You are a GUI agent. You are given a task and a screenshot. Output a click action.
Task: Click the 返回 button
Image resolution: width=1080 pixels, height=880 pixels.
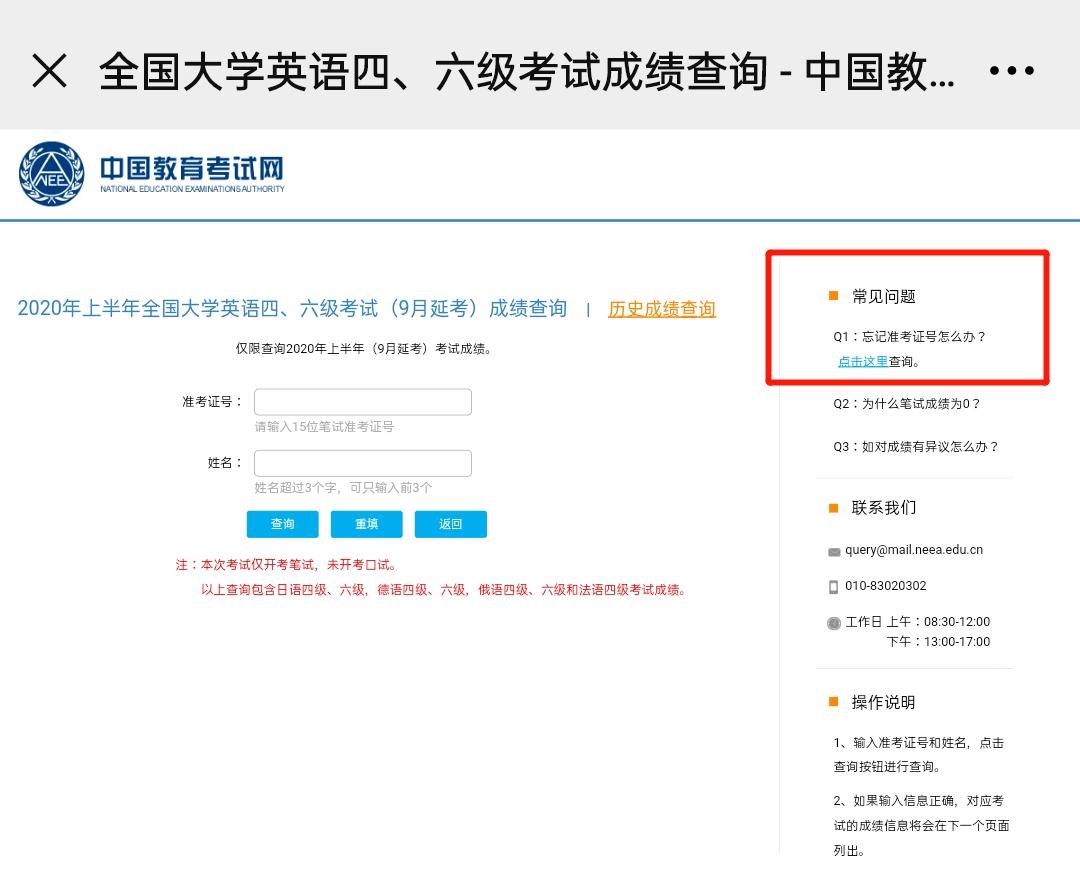450,524
